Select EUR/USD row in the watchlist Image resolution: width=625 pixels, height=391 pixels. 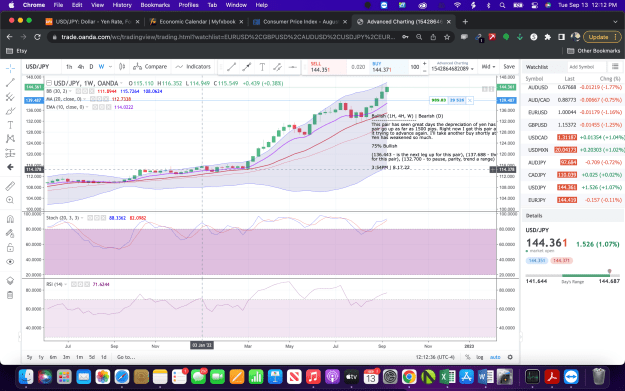coord(573,112)
